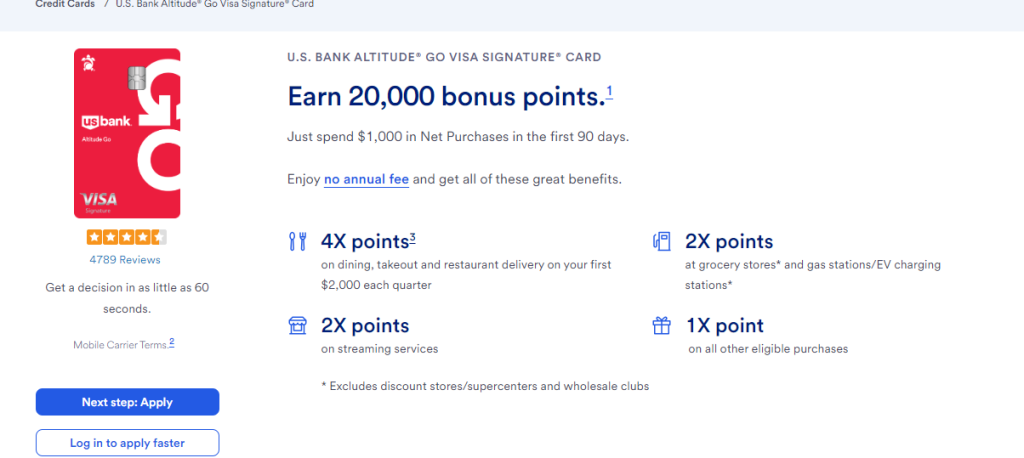Open footnote 2 by Mobile Carrier Terms
The image size is (1024, 458).
pyautogui.click(x=172, y=342)
